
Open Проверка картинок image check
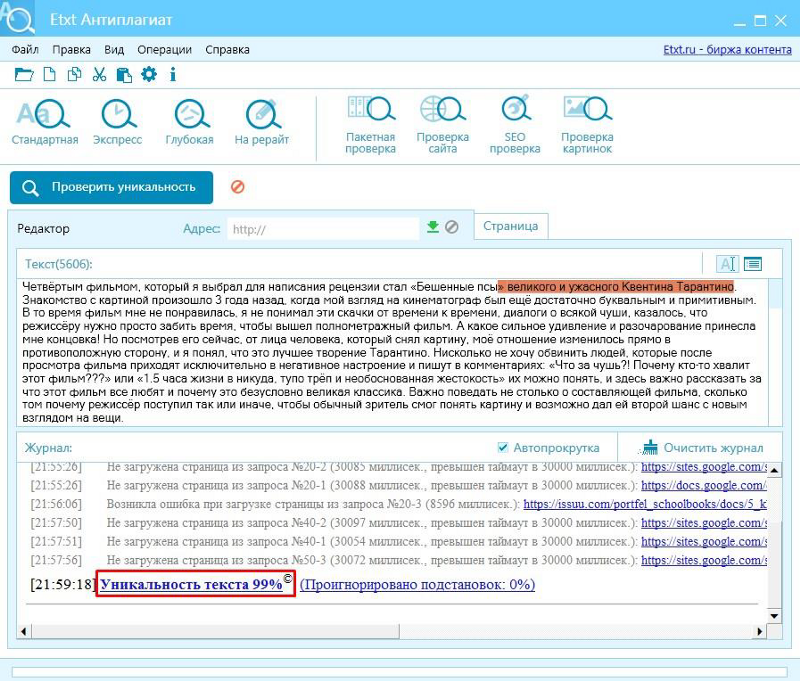pyautogui.click(x=587, y=125)
